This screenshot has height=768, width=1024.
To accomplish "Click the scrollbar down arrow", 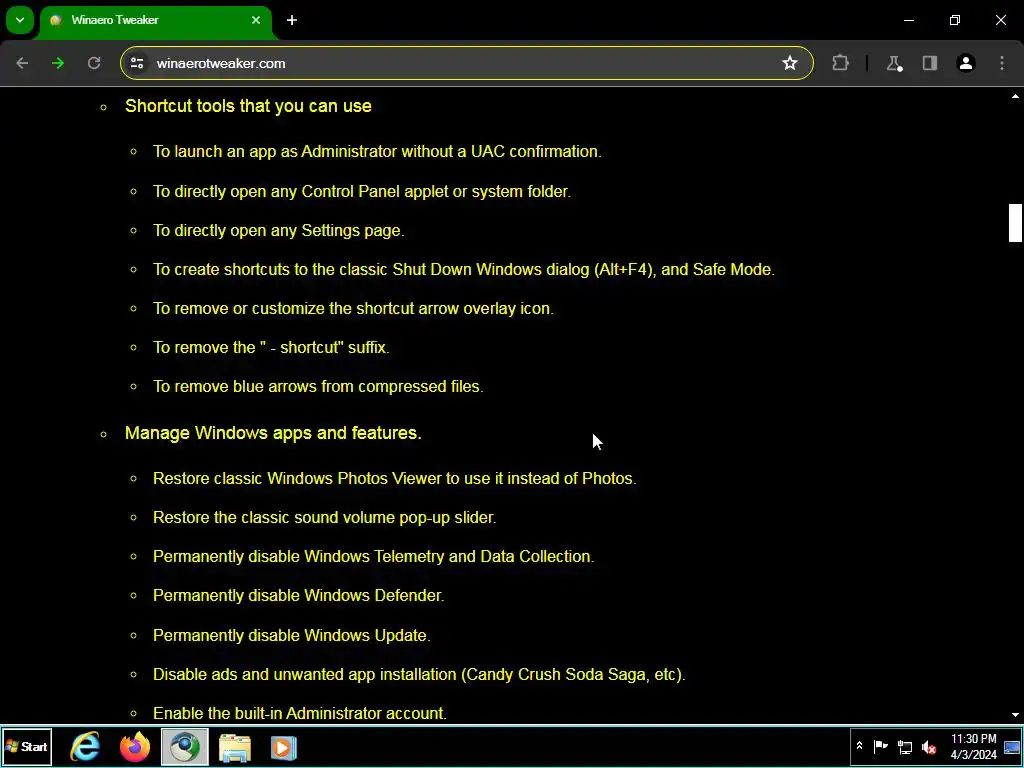I will point(1015,715).
